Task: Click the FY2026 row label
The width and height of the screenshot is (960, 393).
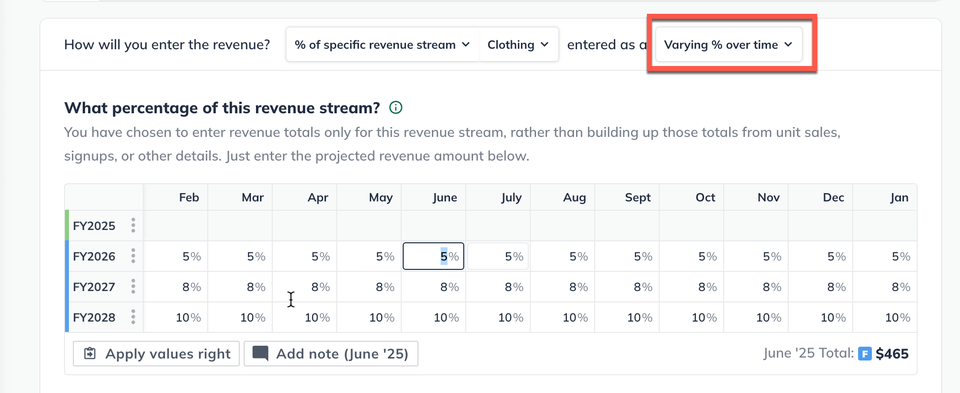Action: 94,256
